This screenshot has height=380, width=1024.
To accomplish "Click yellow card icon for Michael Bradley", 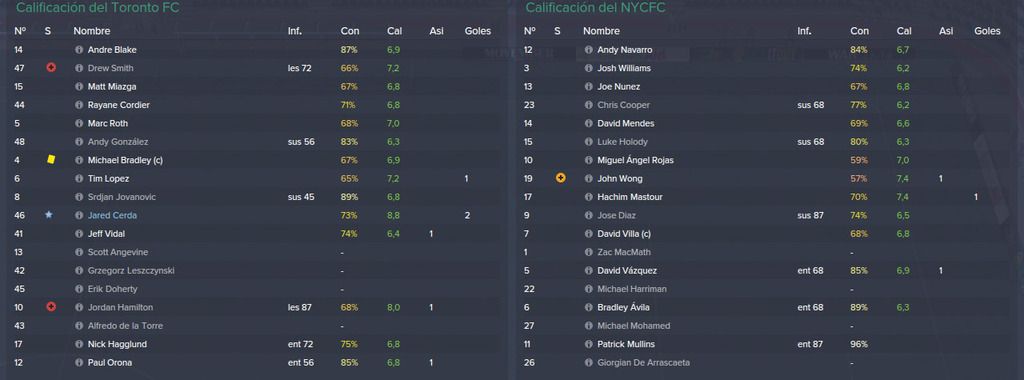I will (51, 160).
